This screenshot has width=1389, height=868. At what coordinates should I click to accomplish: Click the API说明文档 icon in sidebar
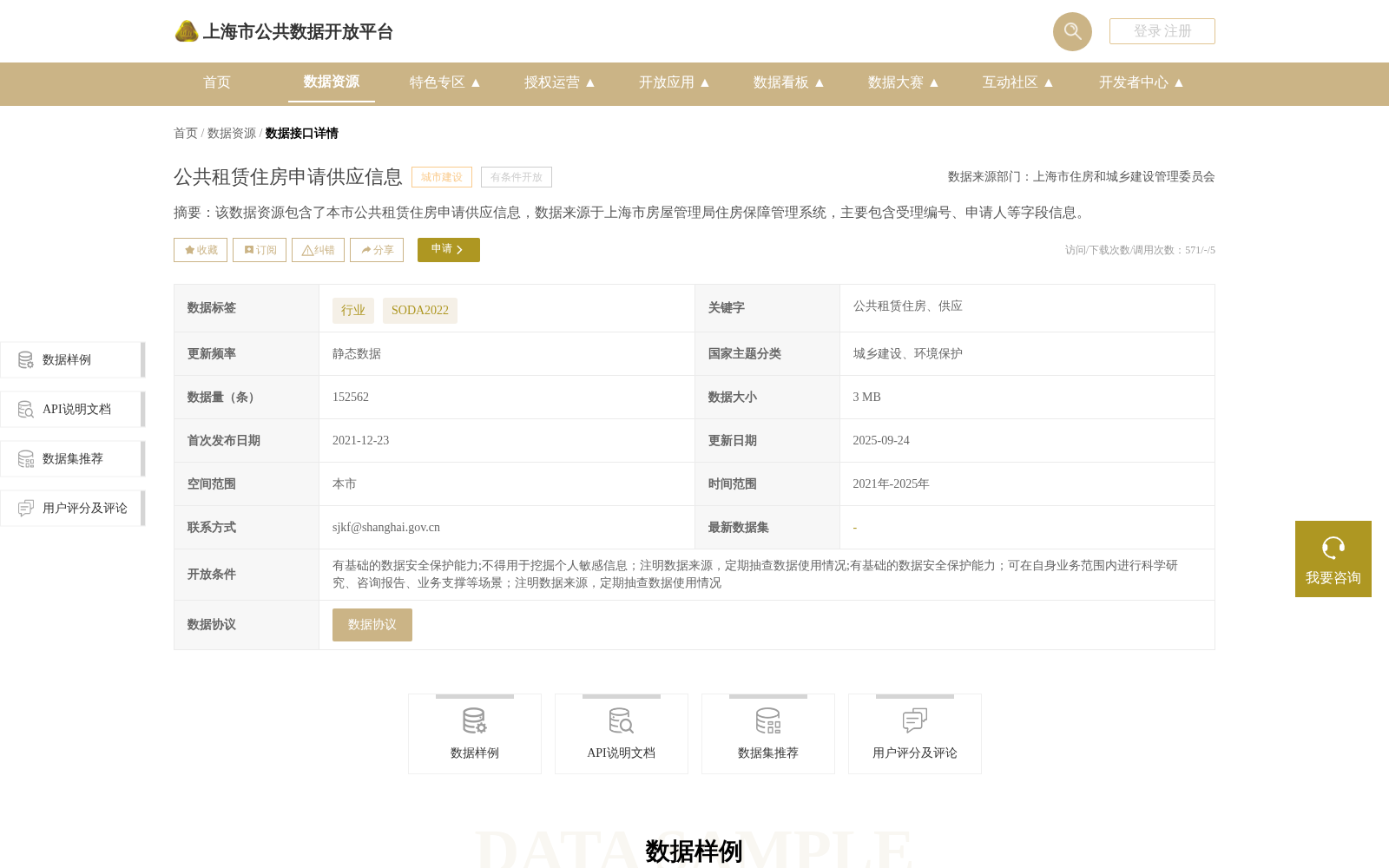[26, 409]
